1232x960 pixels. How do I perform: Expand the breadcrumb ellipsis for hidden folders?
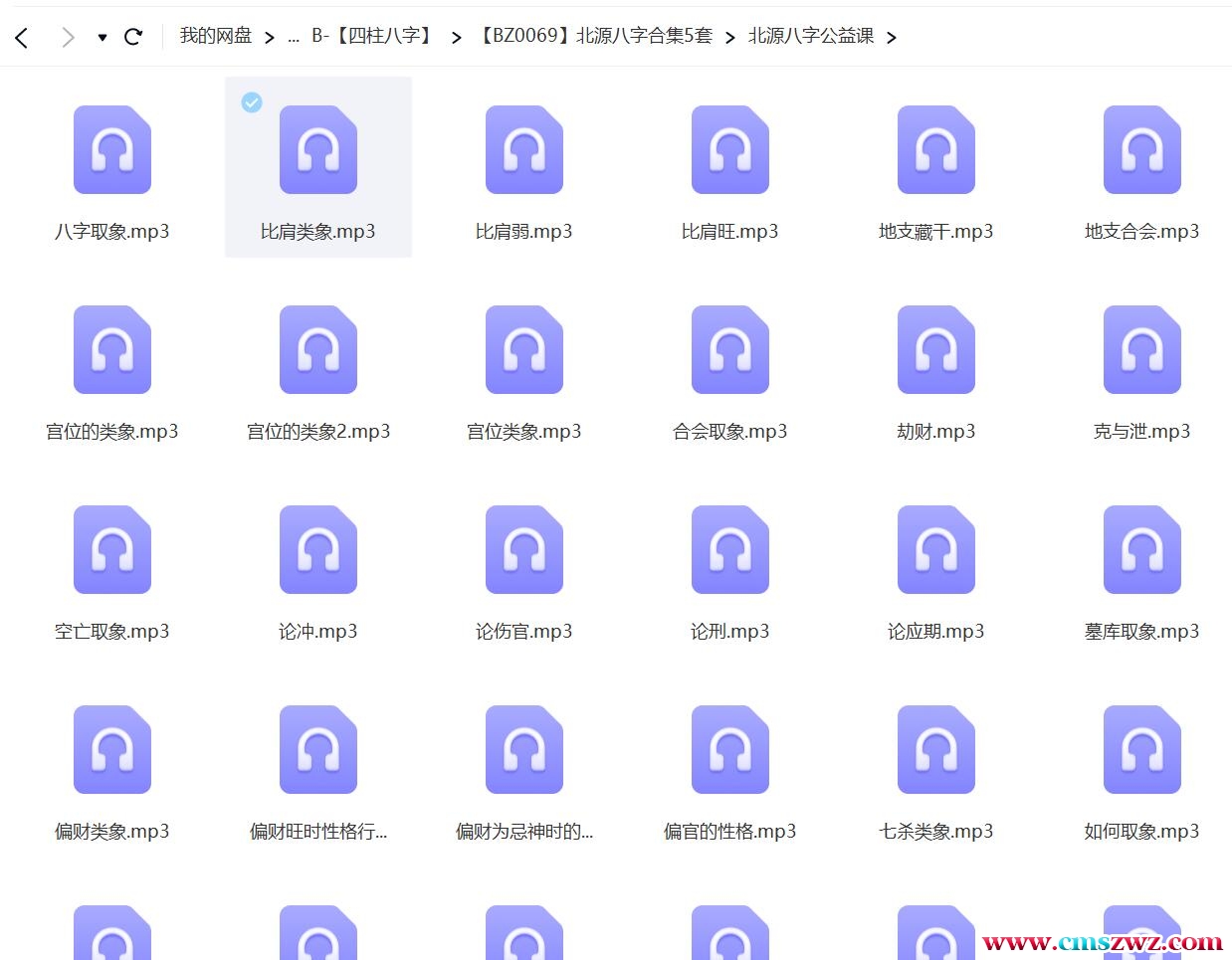tap(293, 37)
